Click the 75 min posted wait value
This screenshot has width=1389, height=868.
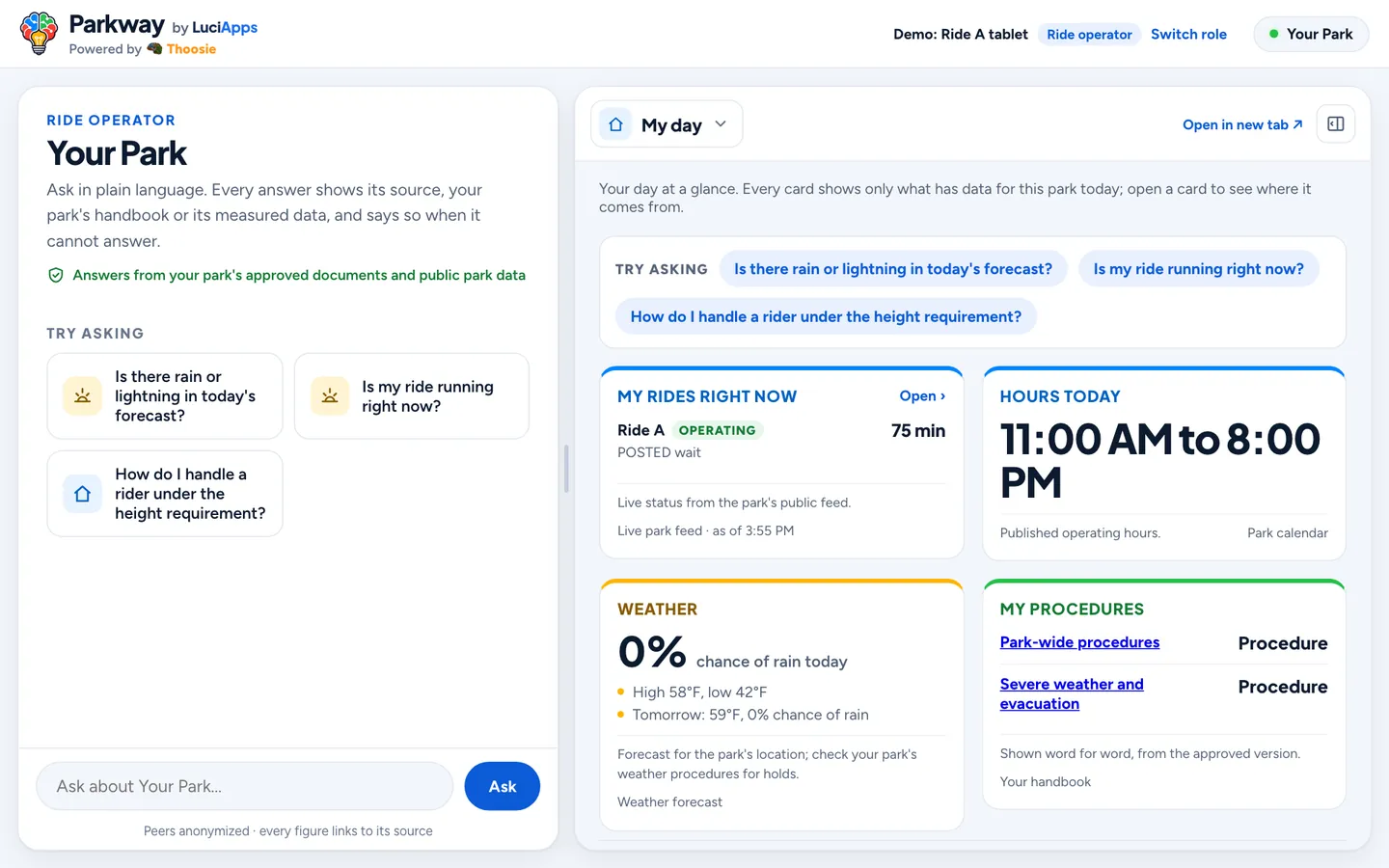click(918, 431)
